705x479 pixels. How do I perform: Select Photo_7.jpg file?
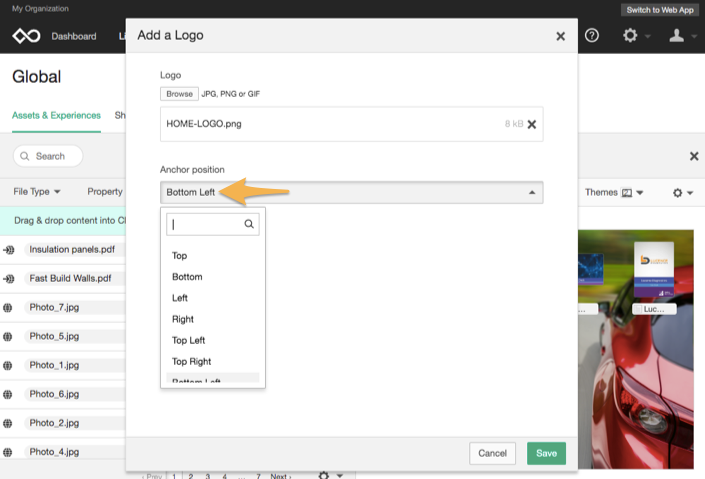pos(54,307)
